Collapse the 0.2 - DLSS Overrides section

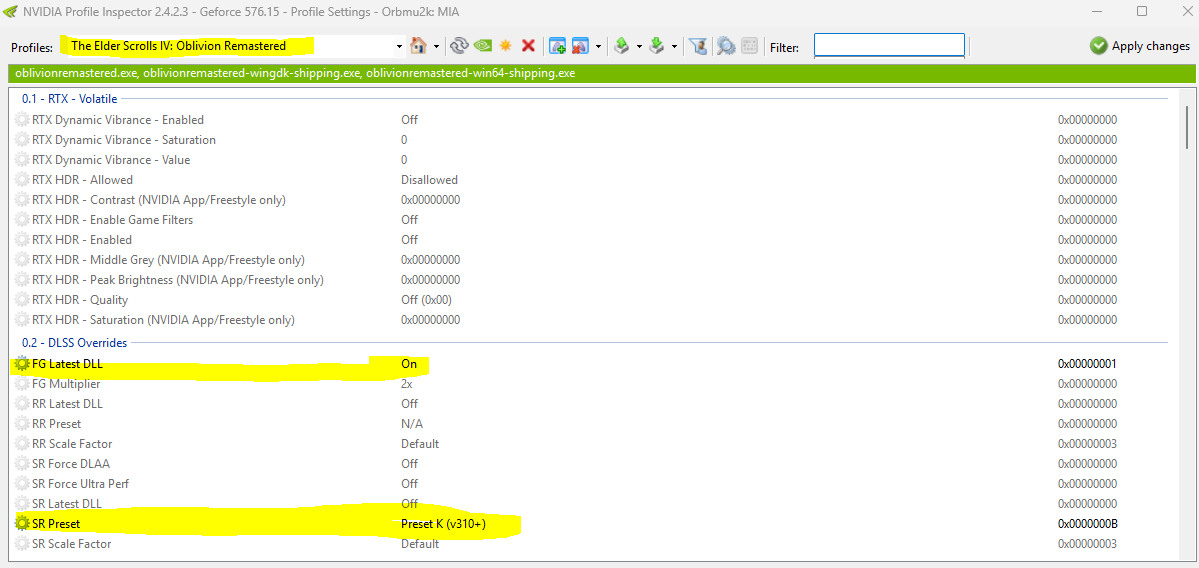[x=74, y=343]
